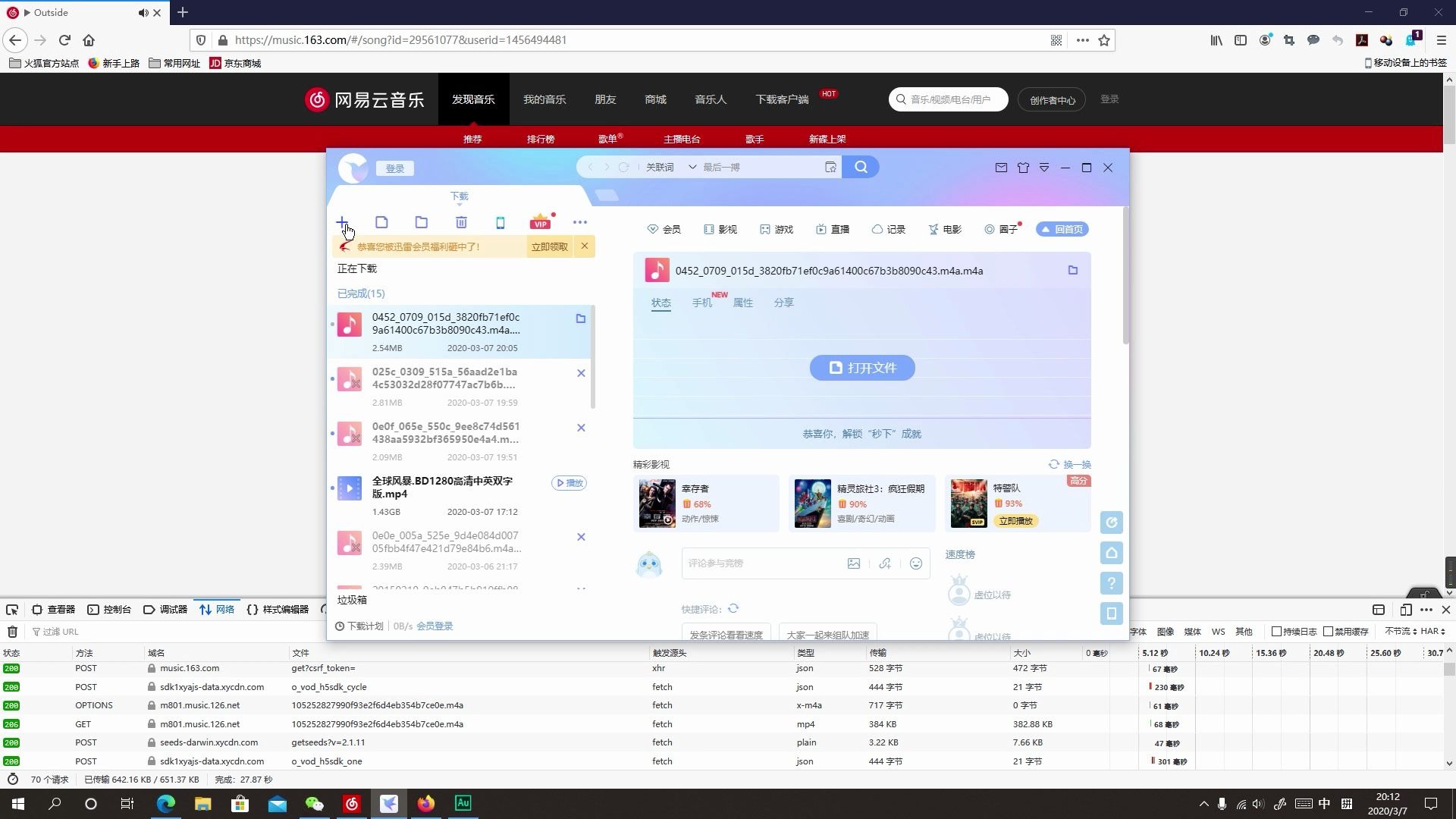Open the Xunlei skin shirt icon
The width and height of the screenshot is (1456, 819).
[x=1023, y=168]
